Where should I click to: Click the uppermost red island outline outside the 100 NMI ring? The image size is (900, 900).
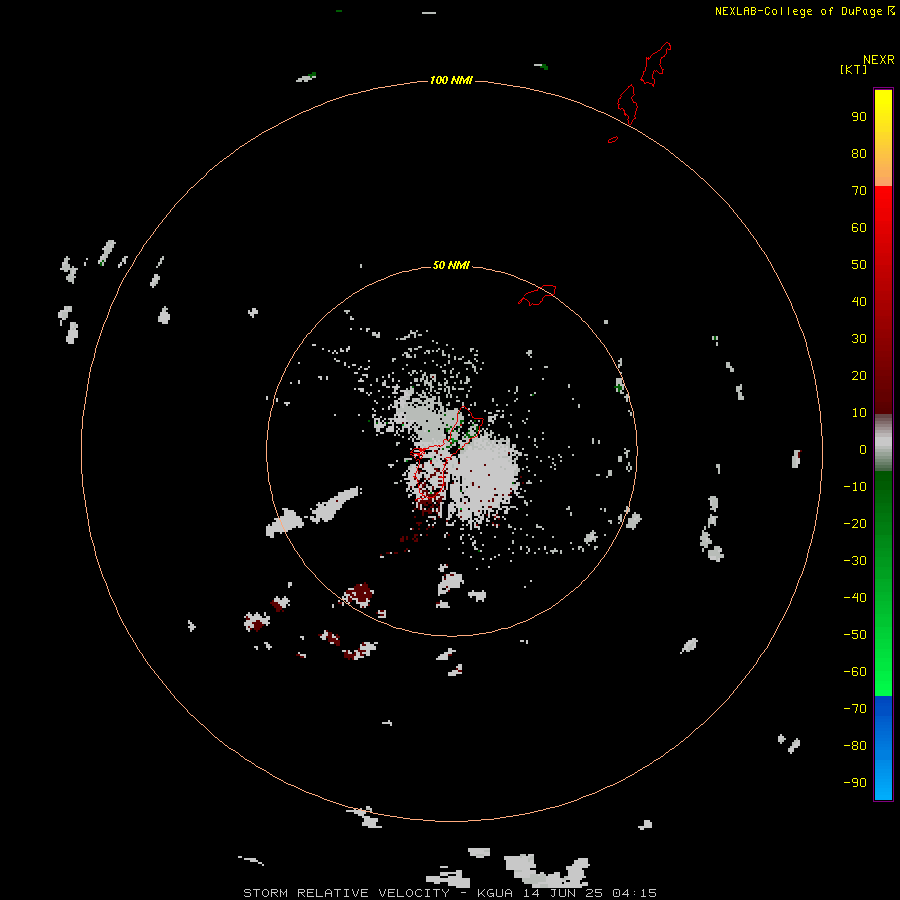[x=655, y=64]
